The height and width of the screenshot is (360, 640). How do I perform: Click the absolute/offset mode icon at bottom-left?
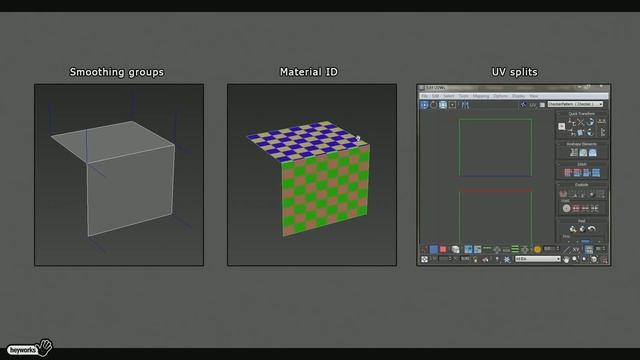424,259
